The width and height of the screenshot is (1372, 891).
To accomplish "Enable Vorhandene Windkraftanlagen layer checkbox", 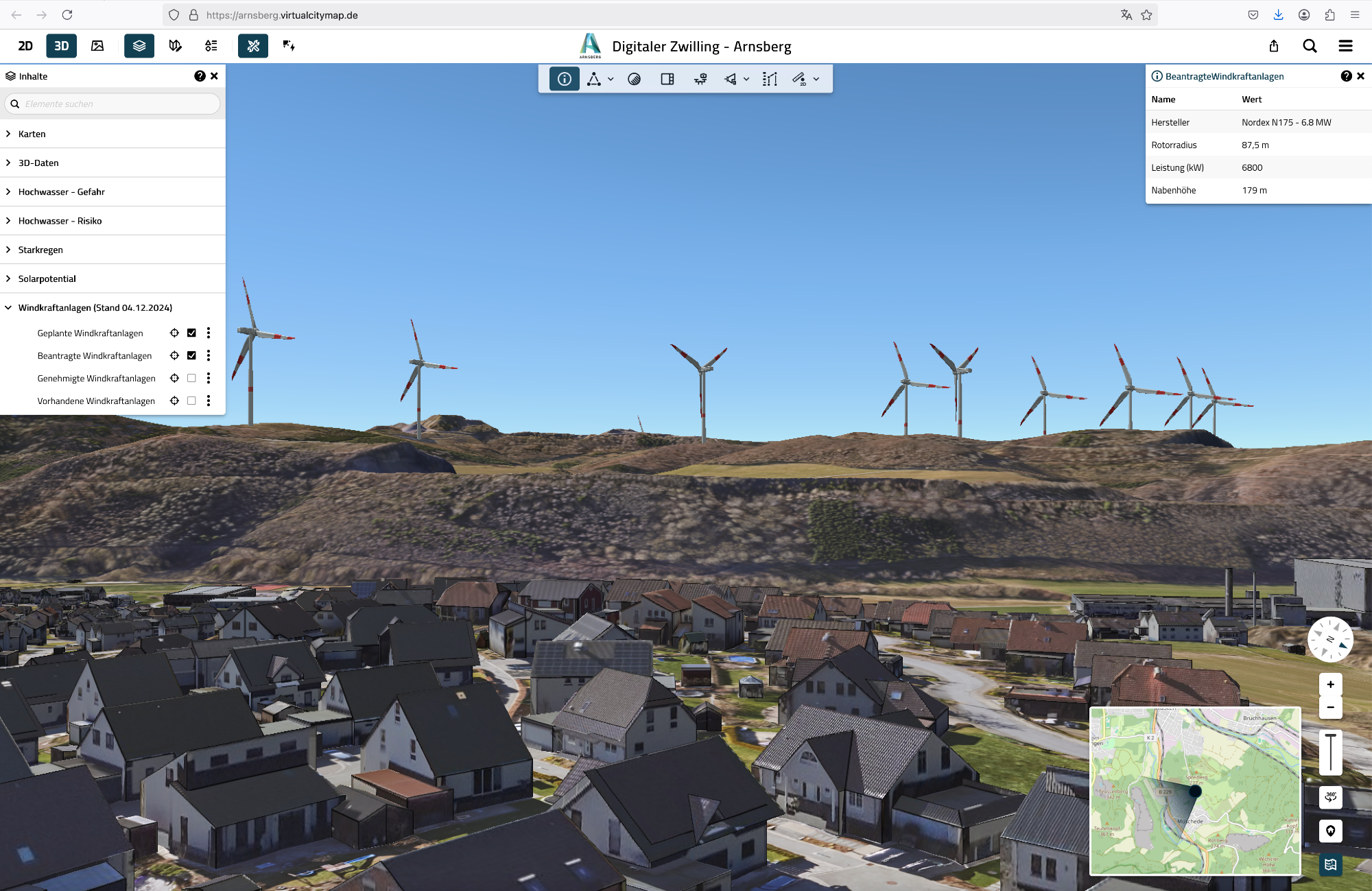I will [x=191, y=401].
